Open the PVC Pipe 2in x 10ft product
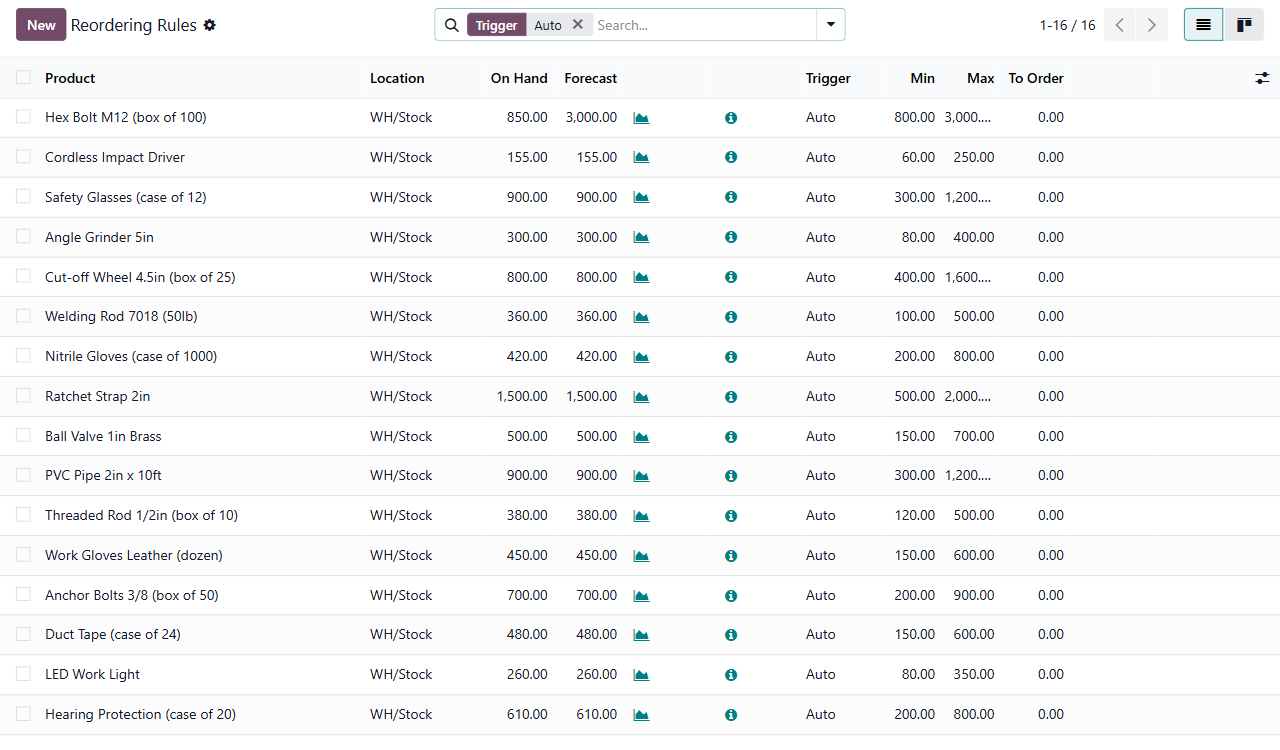The height and width of the screenshot is (750, 1280). click(x=103, y=476)
